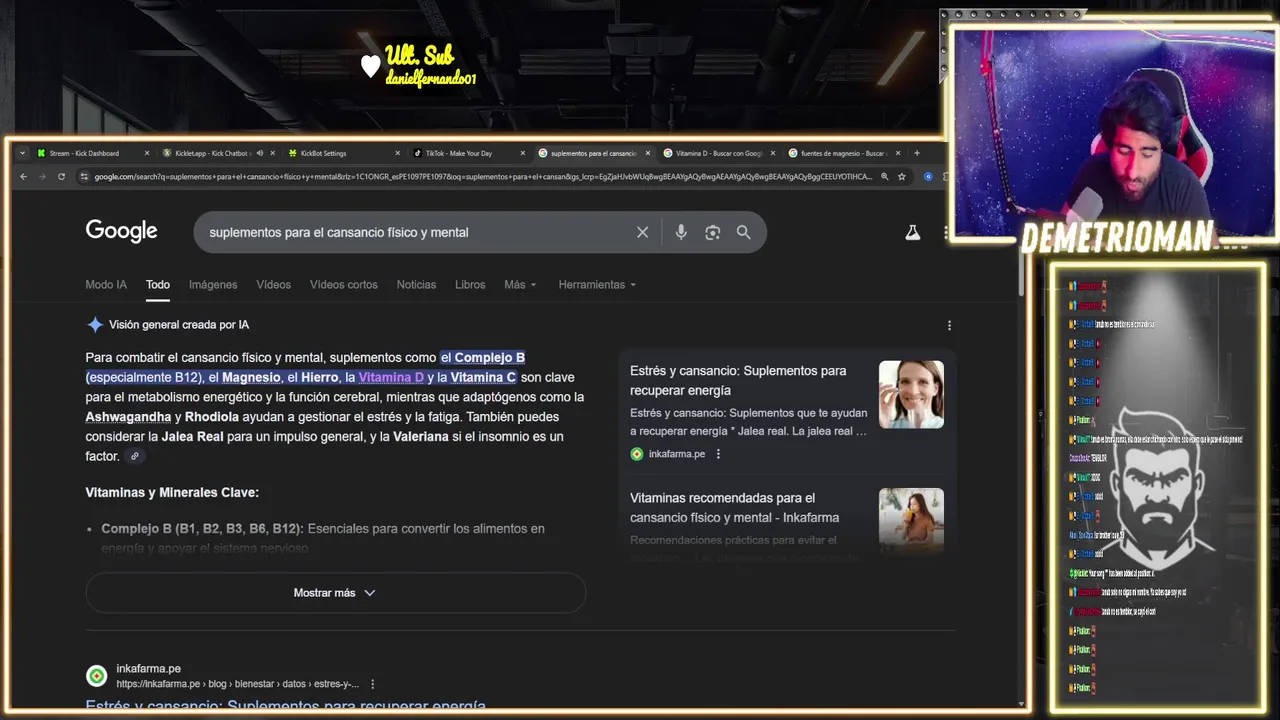Click the browser address bar URL

pyautogui.click(x=483, y=177)
